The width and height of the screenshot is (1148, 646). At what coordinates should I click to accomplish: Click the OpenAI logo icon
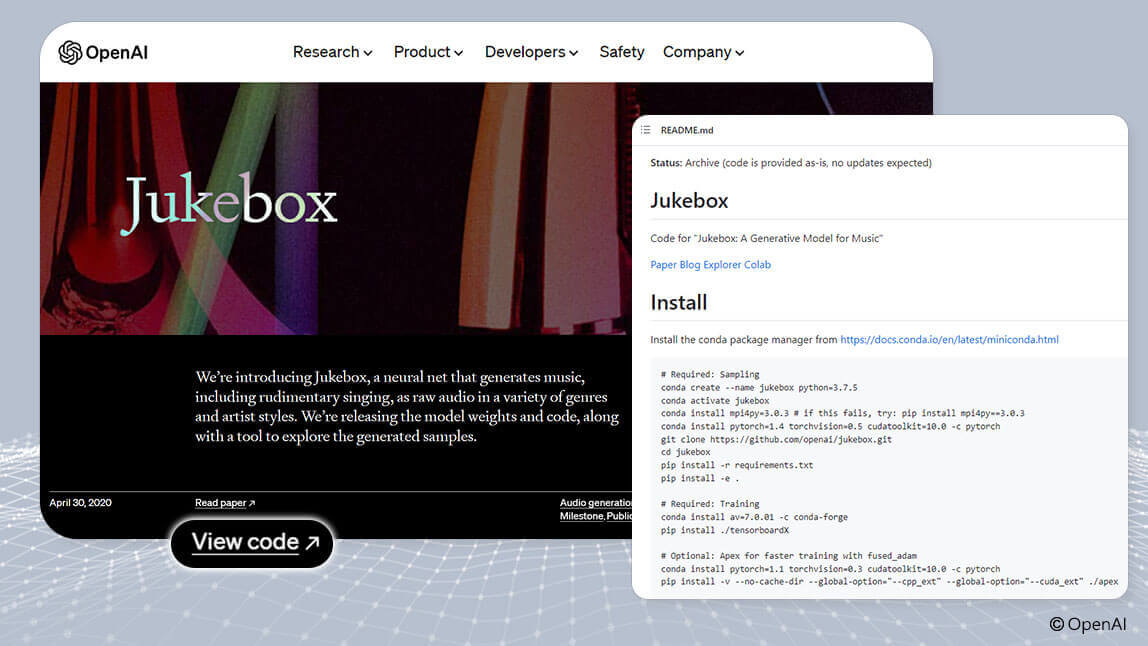[x=70, y=52]
